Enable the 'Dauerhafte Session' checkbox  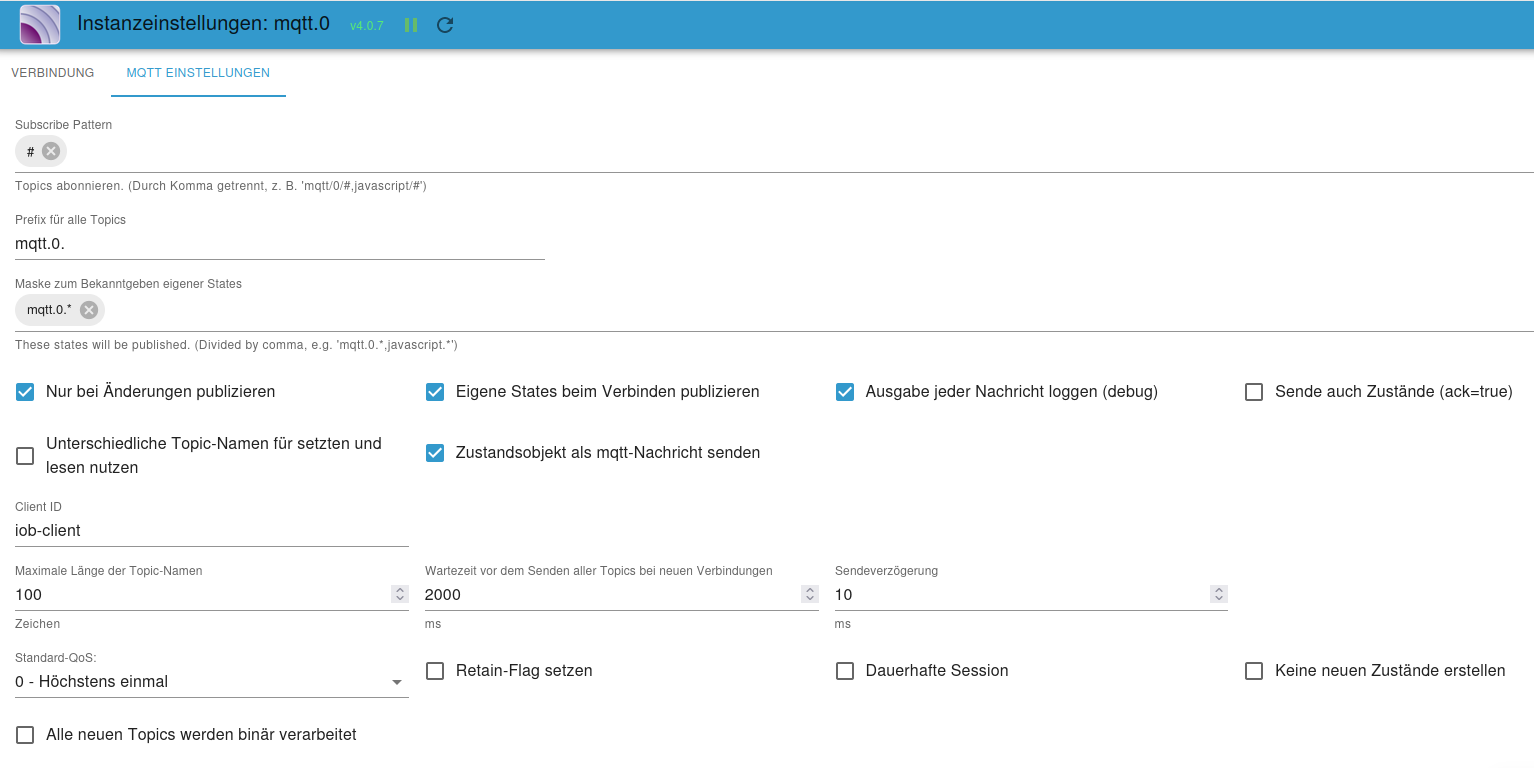[x=845, y=671]
